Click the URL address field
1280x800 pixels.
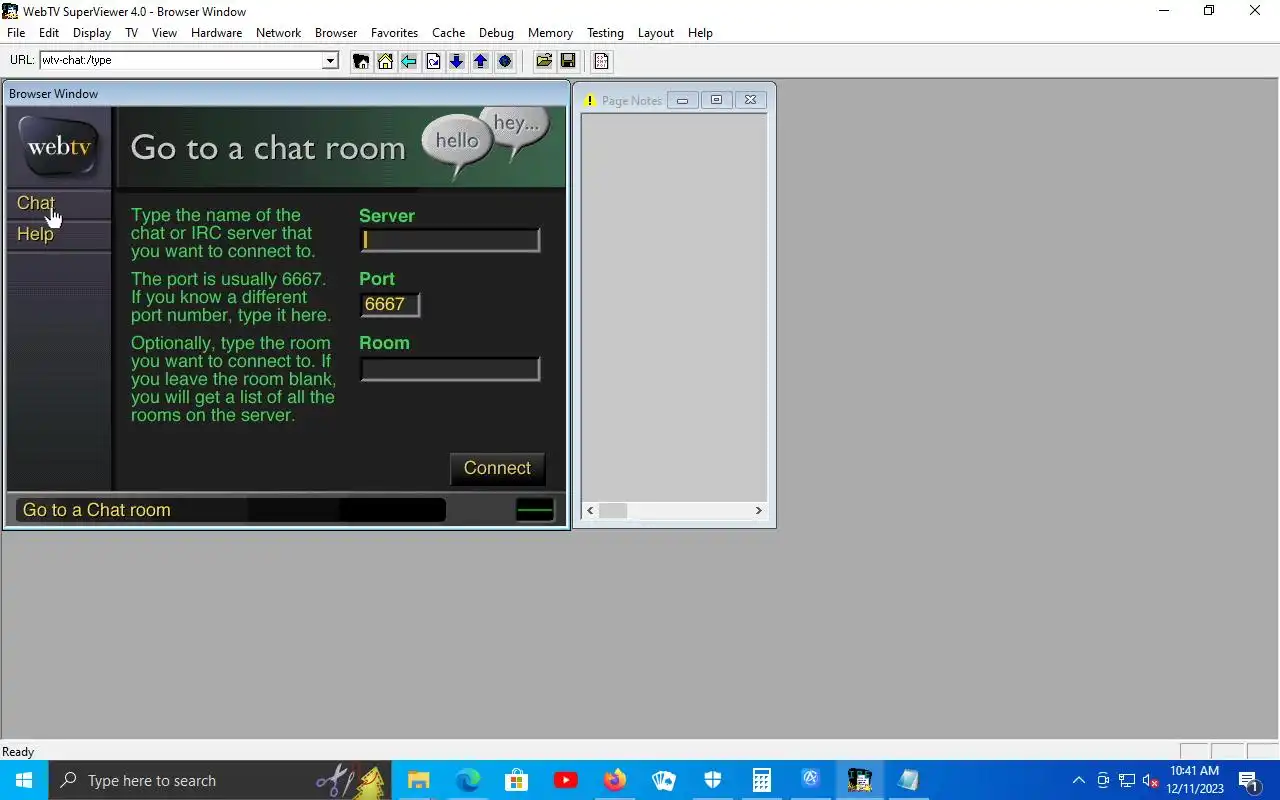coord(181,61)
